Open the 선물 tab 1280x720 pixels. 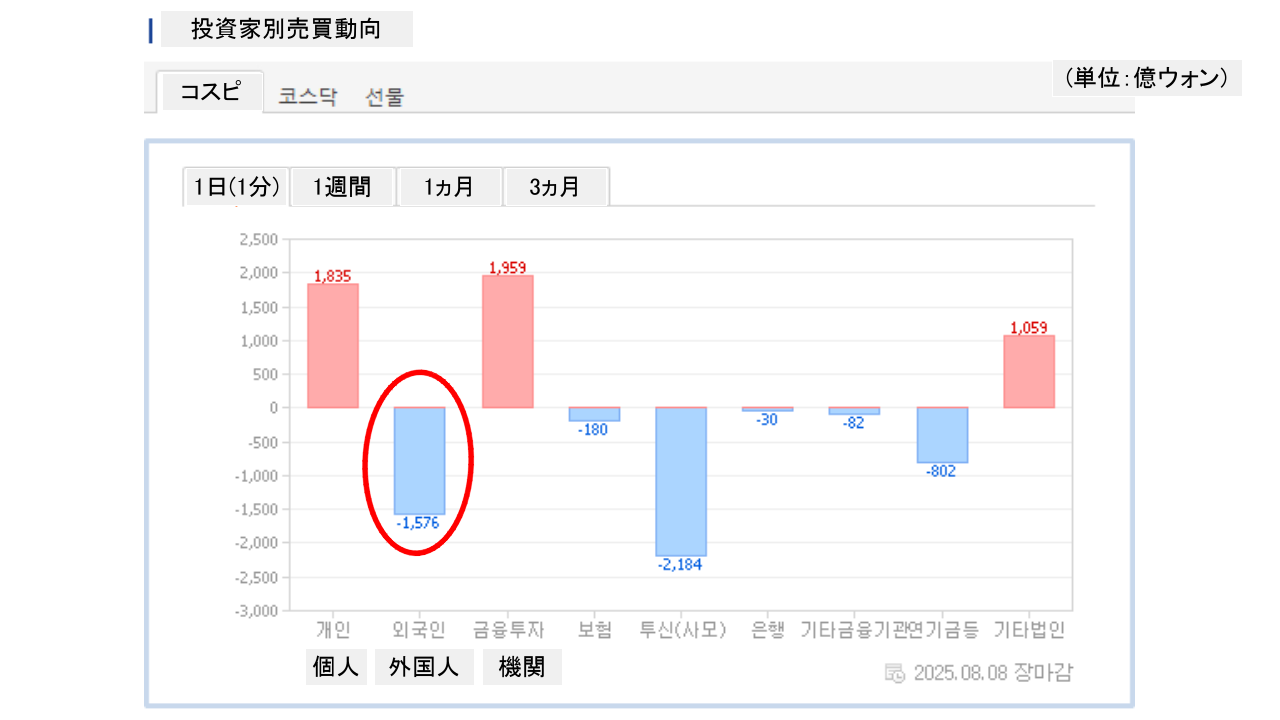click(x=385, y=97)
